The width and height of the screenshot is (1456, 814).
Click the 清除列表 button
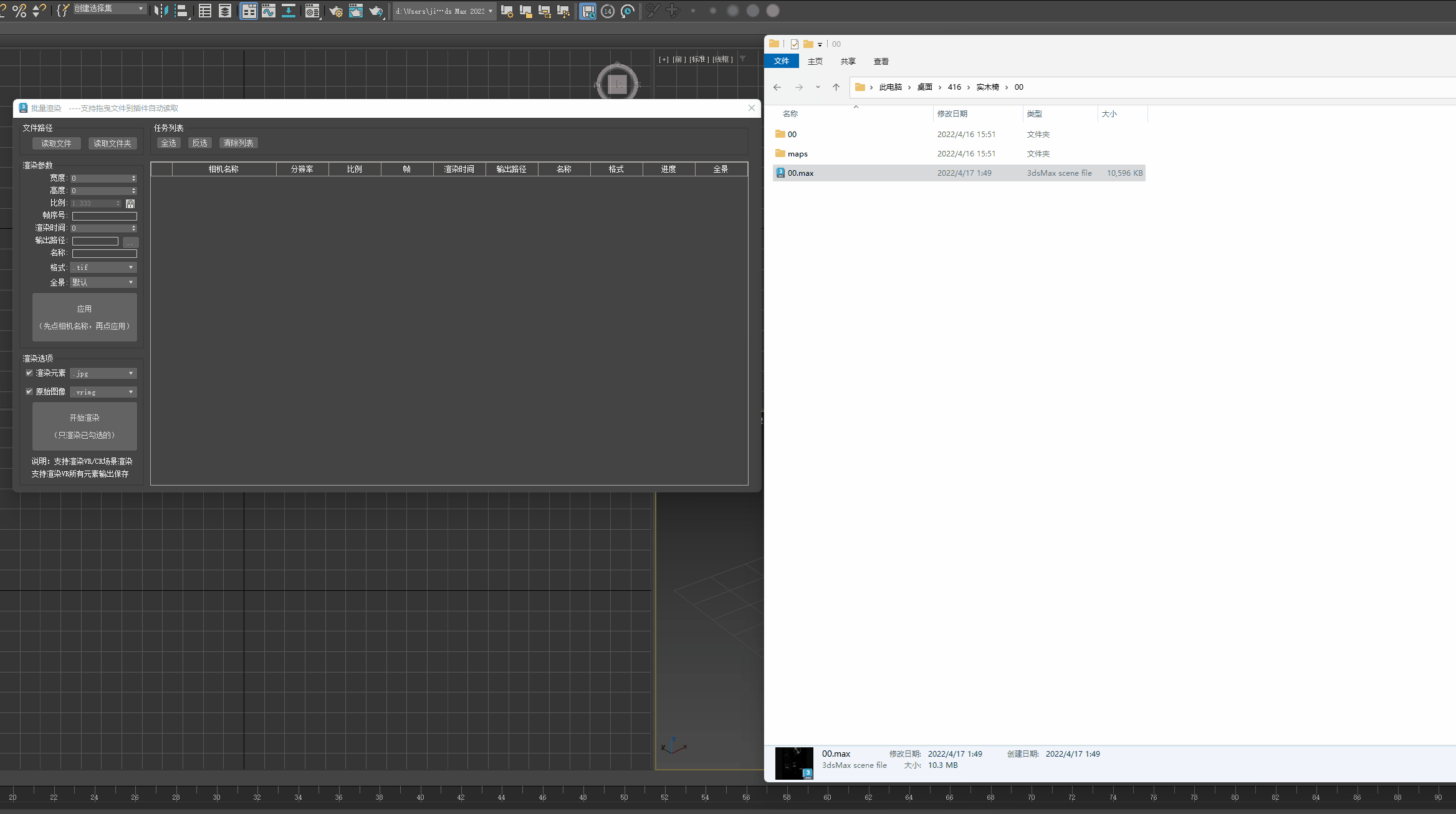(238, 143)
